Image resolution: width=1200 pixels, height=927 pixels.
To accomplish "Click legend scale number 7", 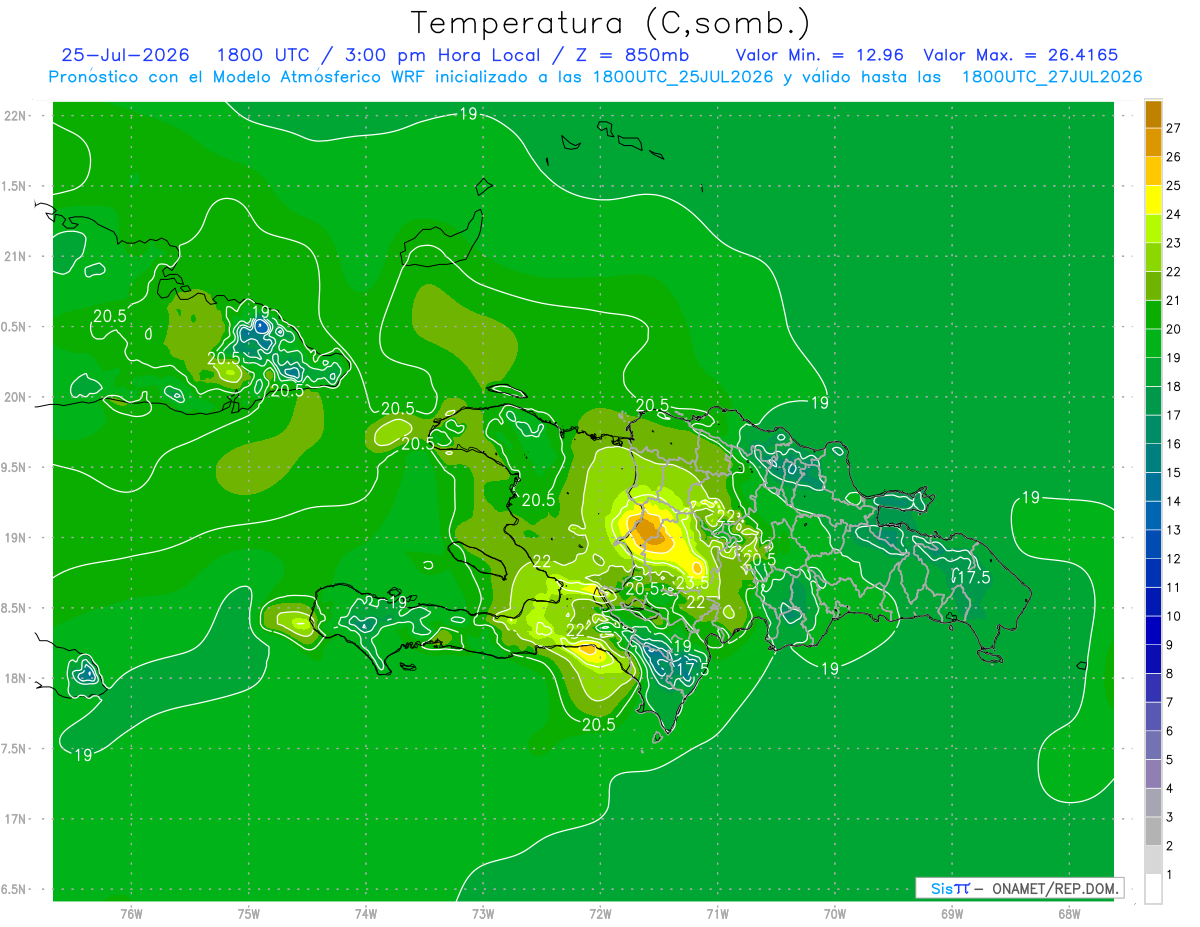I will coord(1170,702).
